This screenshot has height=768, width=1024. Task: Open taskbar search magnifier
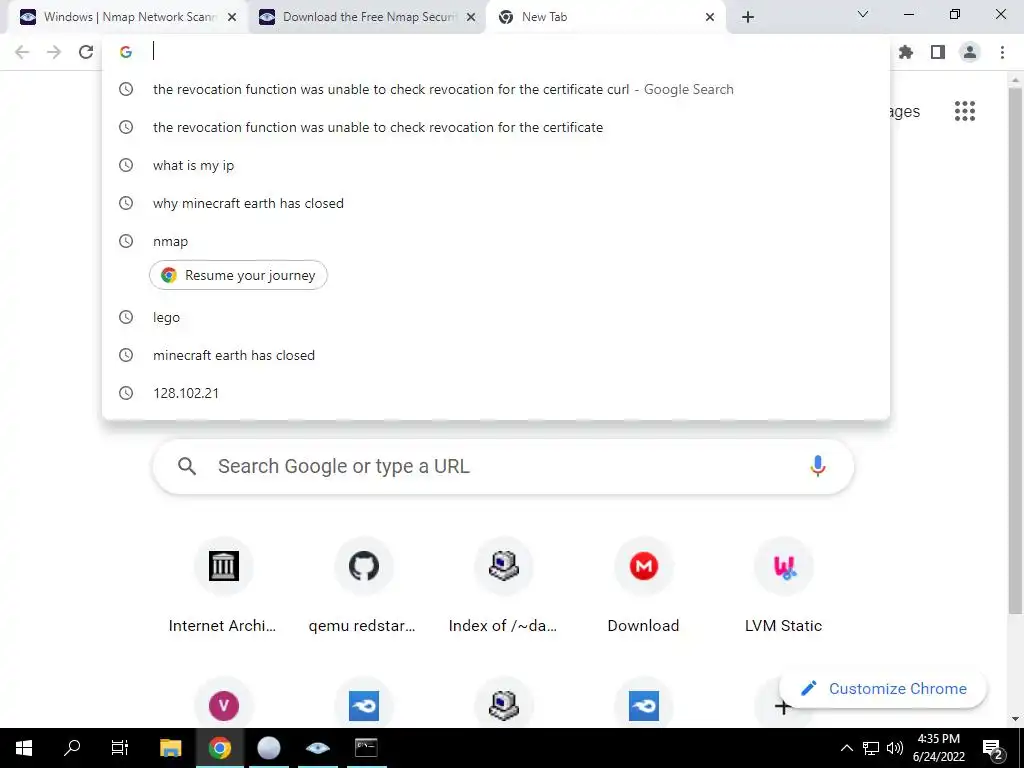click(72, 748)
